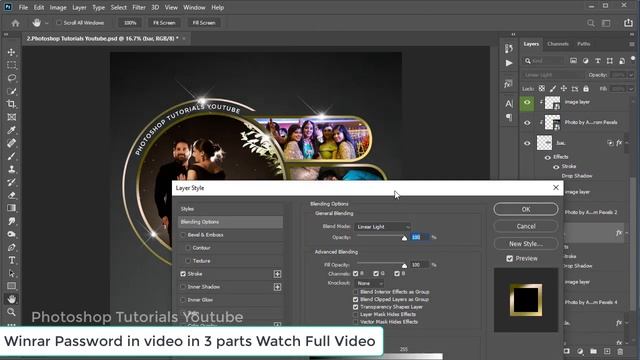Viewport: 640px width, 360px height.
Task: Click OK in Layer Style dialog
Action: point(526,209)
